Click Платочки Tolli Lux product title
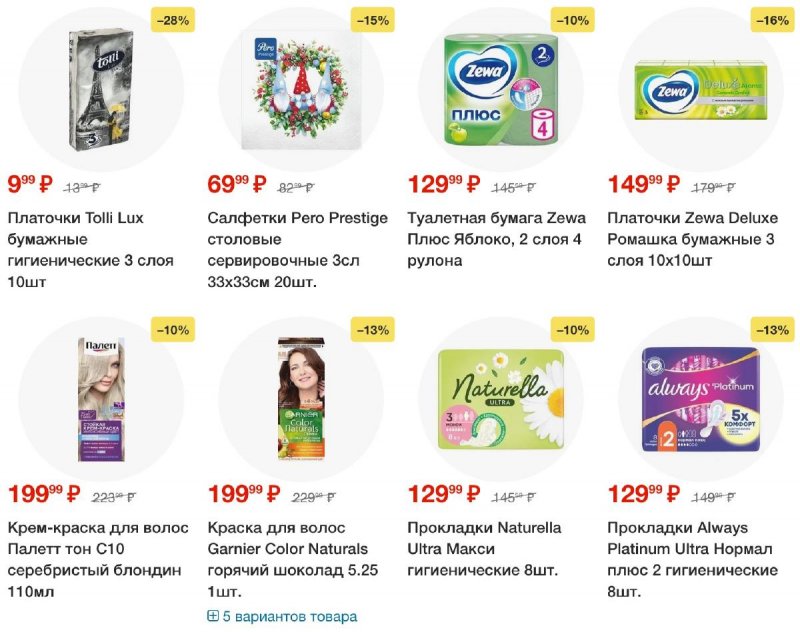Image resolution: width=800 pixels, height=636 pixels. point(91,250)
